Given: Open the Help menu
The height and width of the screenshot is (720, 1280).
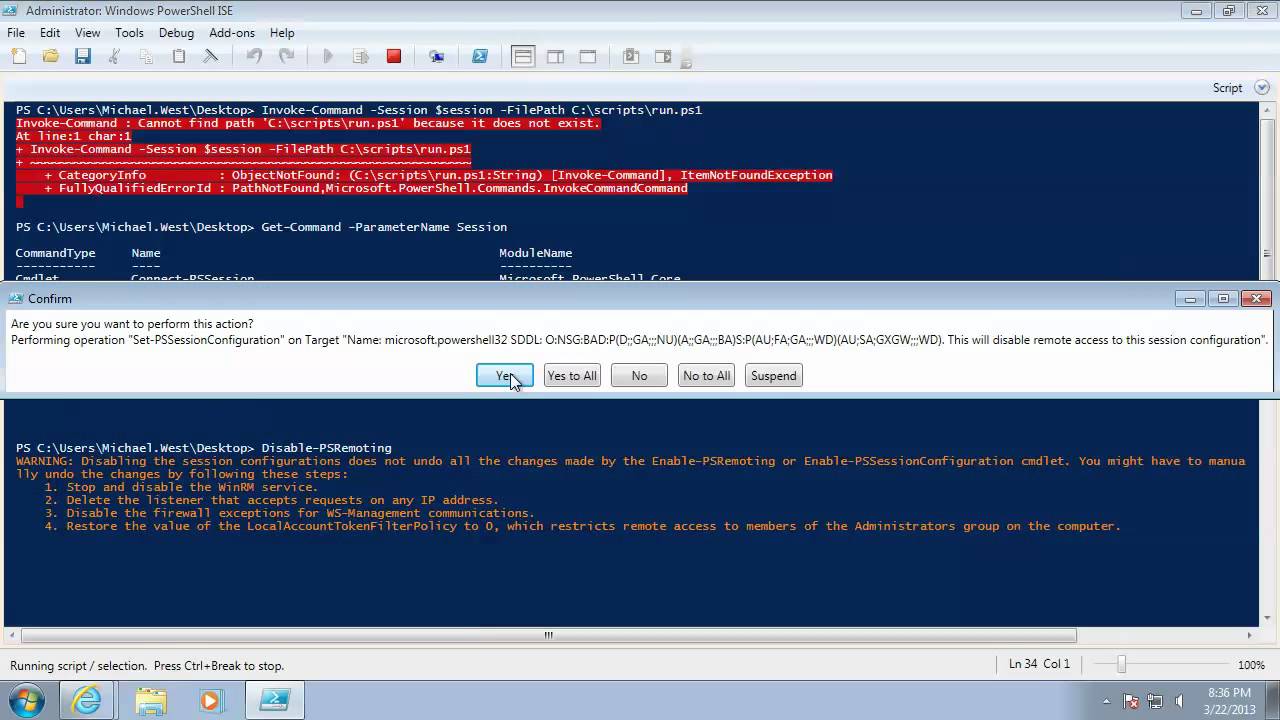Looking at the screenshot, I should click(282, 33).
